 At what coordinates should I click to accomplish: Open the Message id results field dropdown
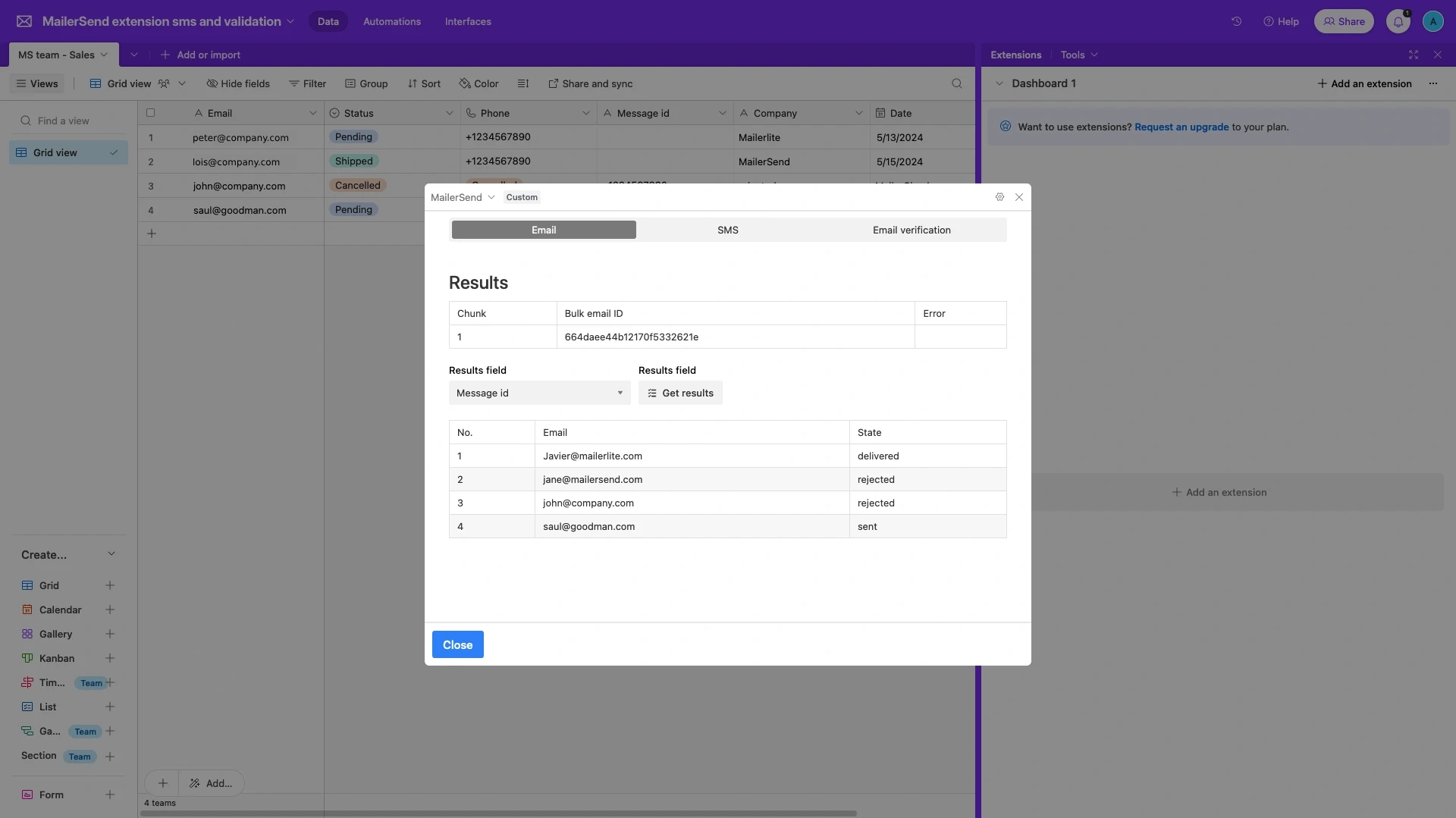point(539,393)
